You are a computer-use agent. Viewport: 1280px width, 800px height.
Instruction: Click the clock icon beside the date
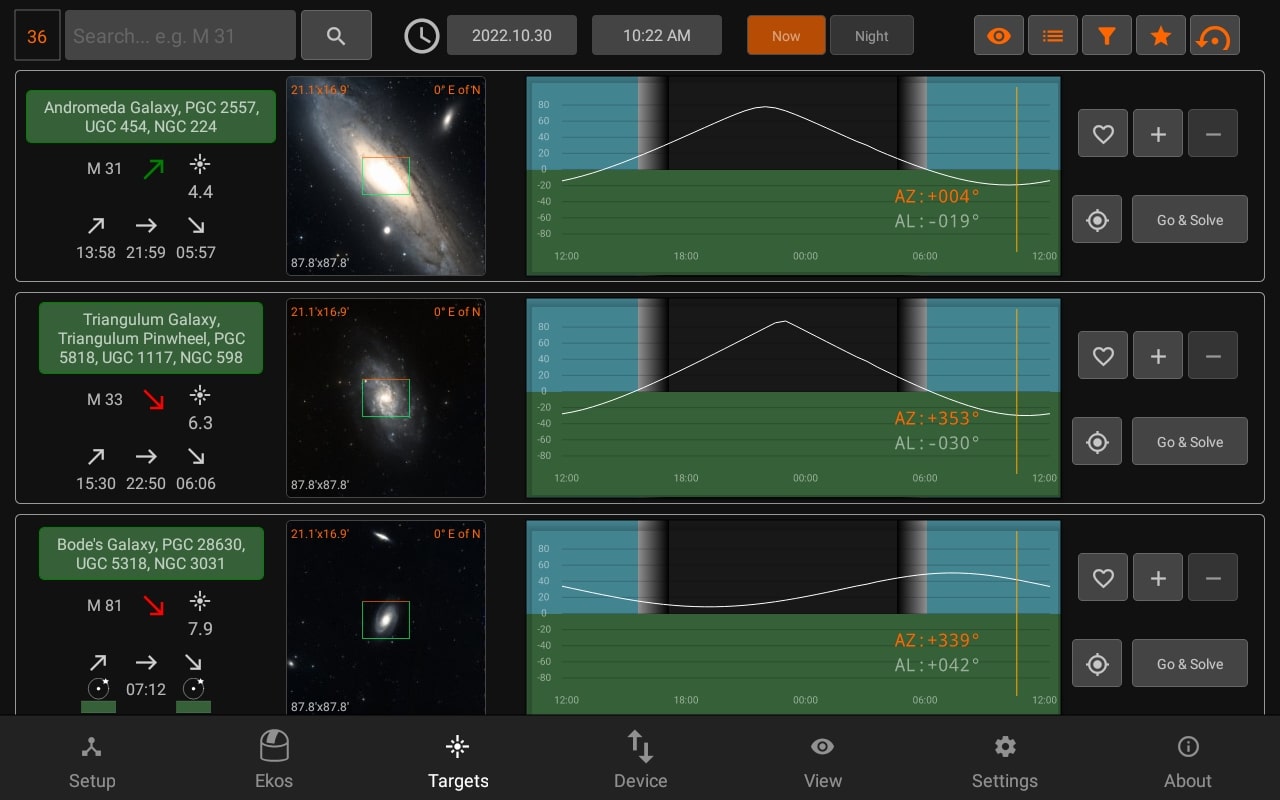(x=422, y=36)
